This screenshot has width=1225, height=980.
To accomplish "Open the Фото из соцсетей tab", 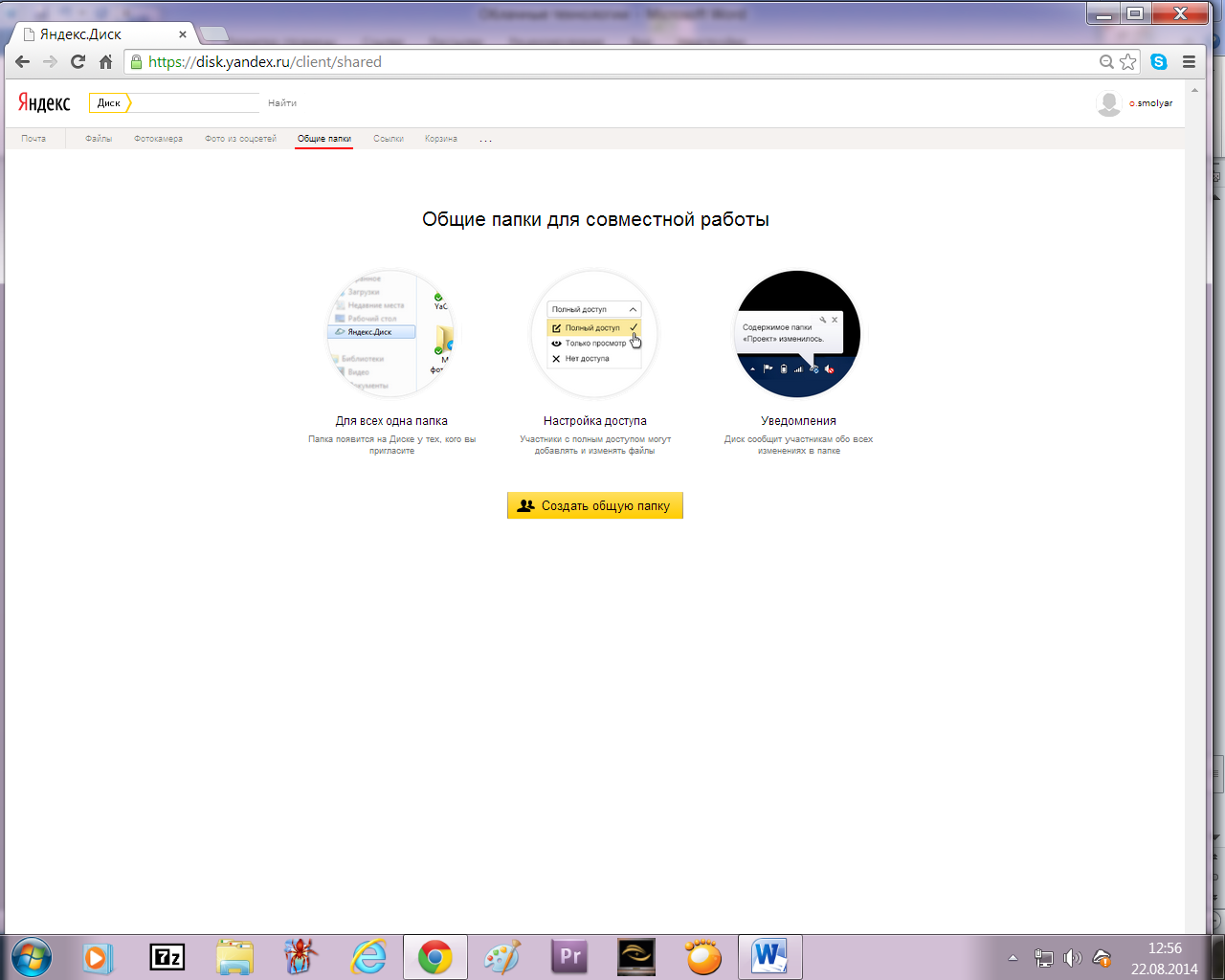I will 240,139.
